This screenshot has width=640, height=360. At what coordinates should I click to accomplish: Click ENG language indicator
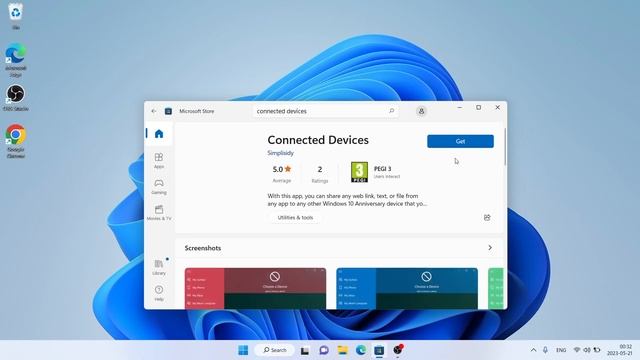(x=561, y=350)
